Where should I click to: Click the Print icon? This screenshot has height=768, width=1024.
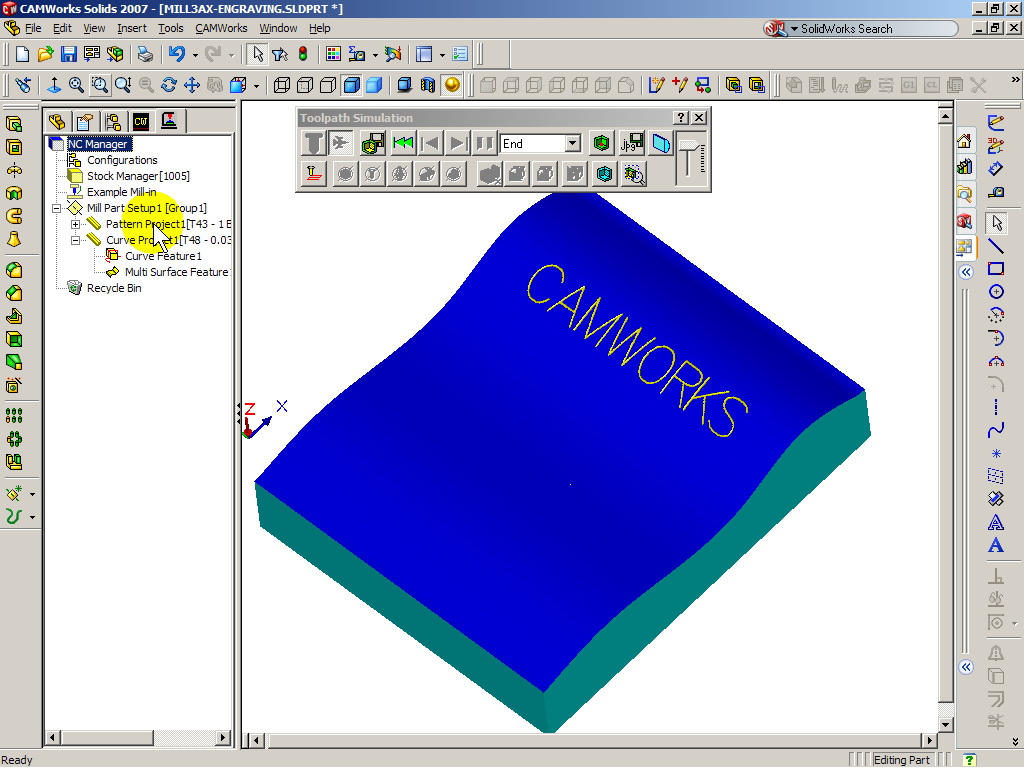(x=145, y=54)
